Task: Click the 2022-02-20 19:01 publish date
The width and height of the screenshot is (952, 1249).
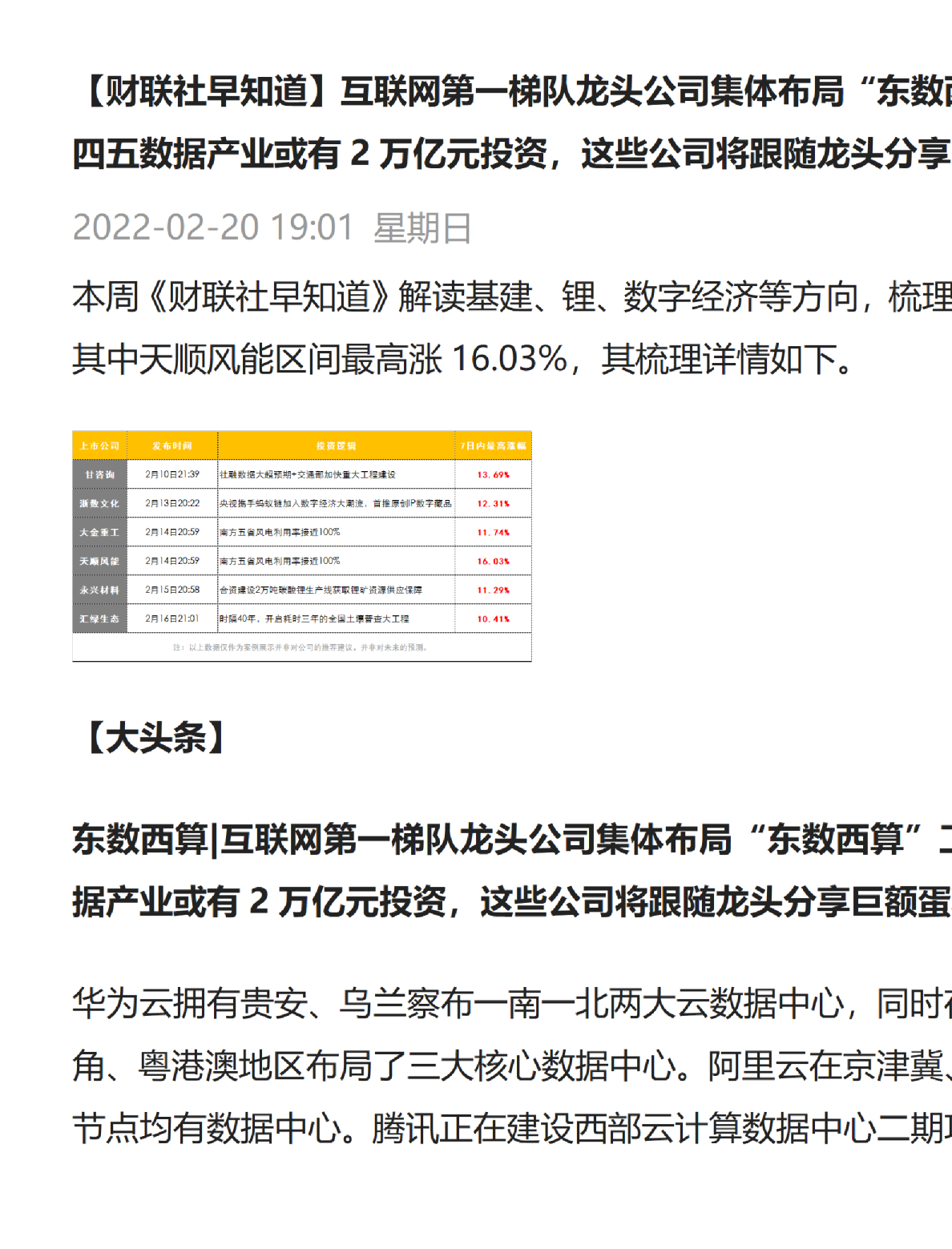Action: coord(213,228)
